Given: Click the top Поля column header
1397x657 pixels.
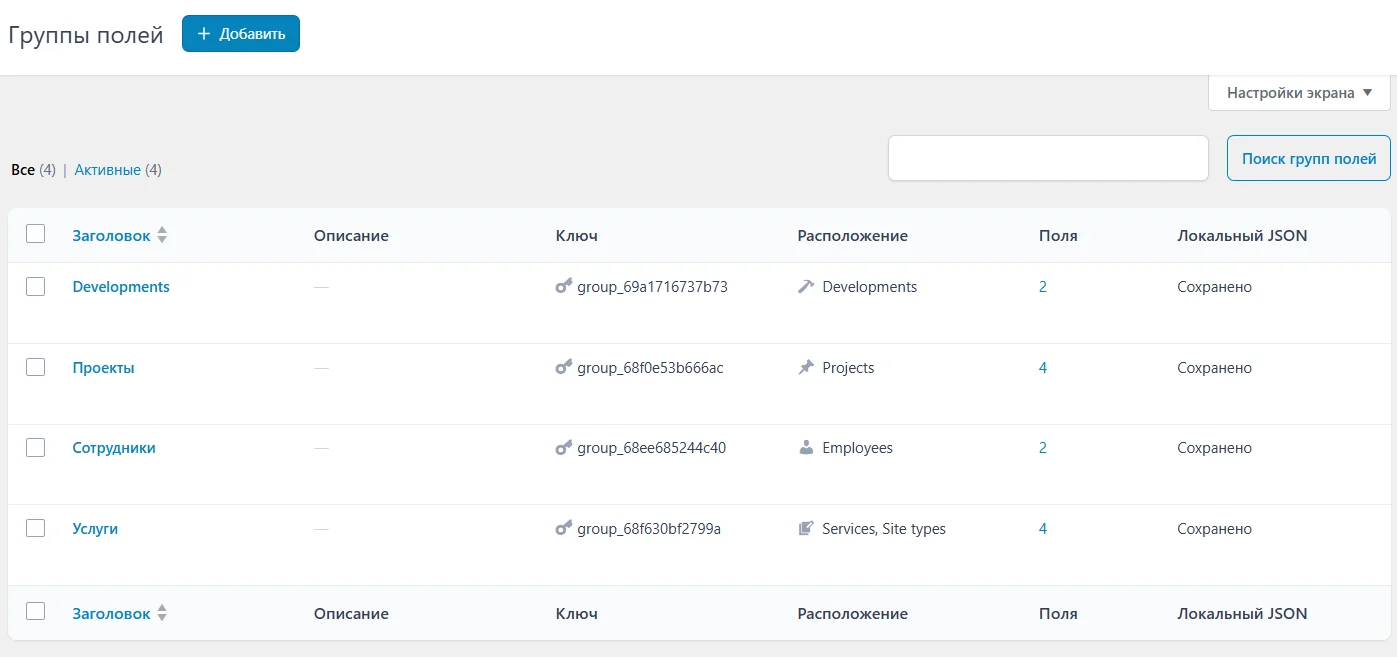Looking at the screenshot, I should 1058,236.
